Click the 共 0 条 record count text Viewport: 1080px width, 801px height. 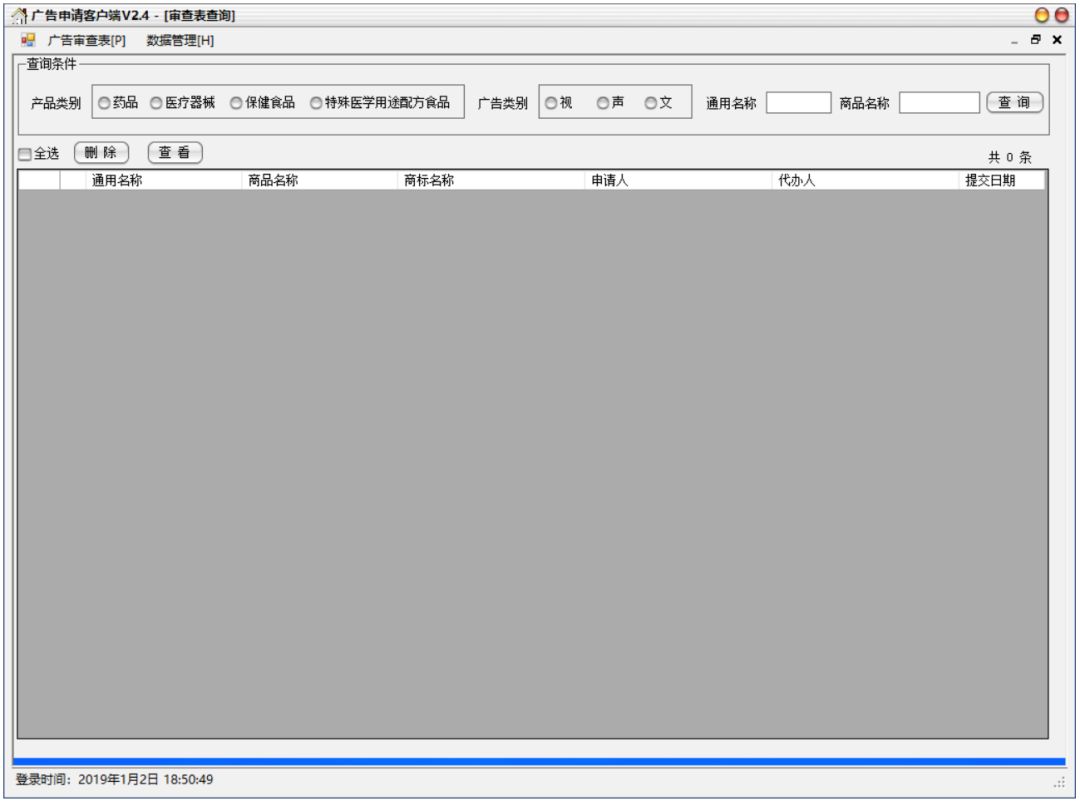1010,157
